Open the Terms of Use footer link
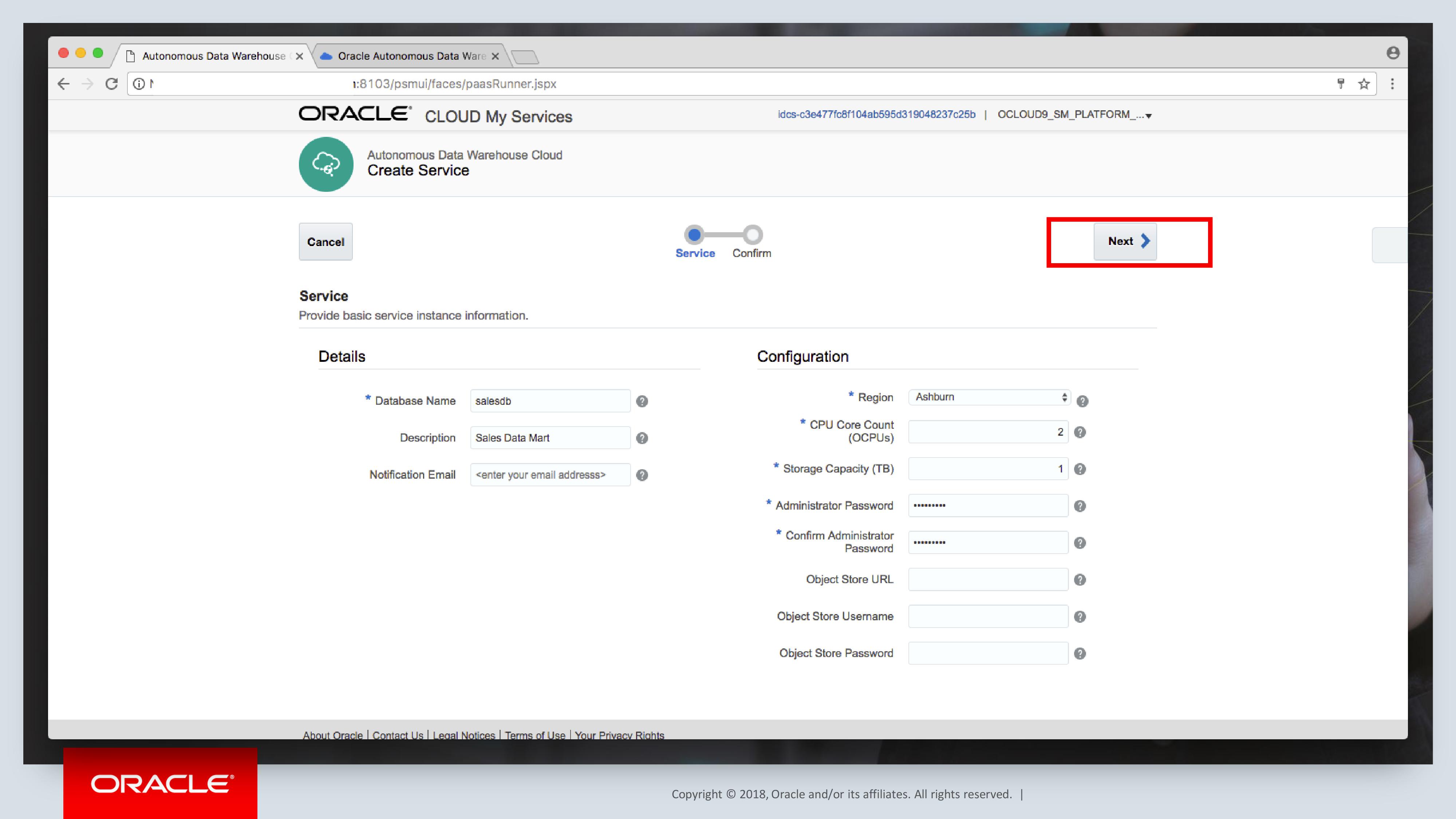 coord(535,735)
